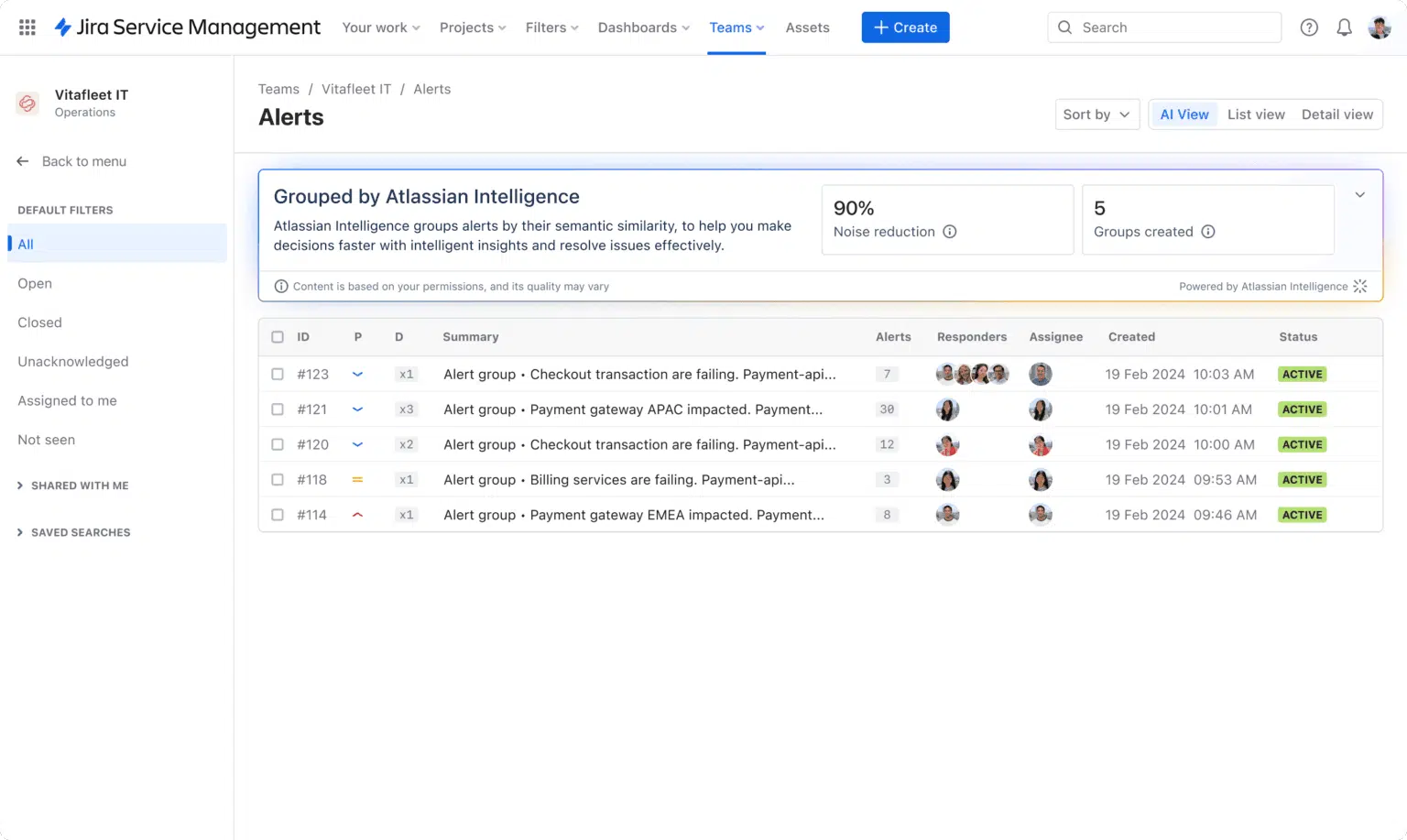
Task: Click the back arrow beside Back to menu
Action: 23,161
